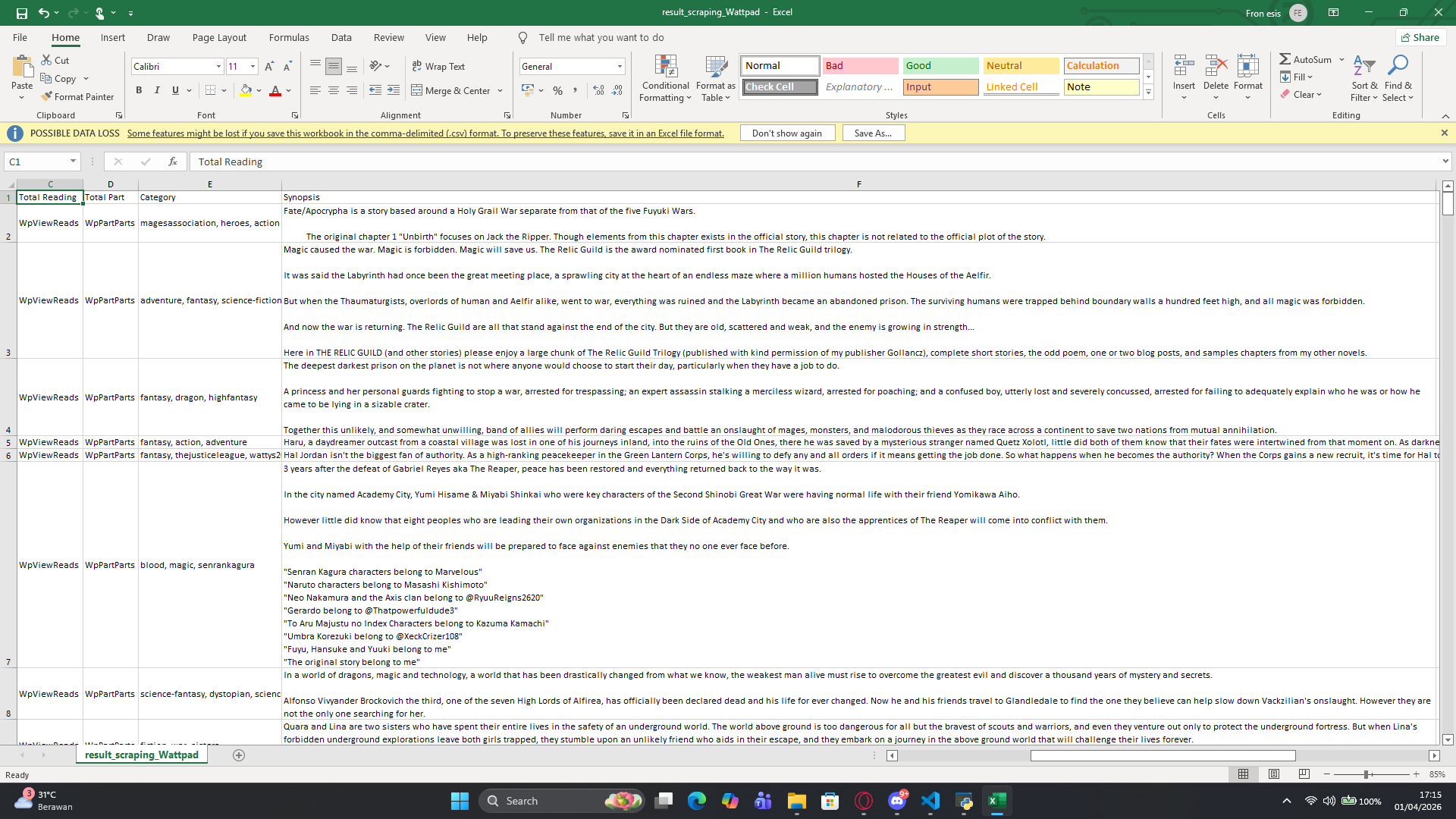Switch to the Formulas ribbon tab

[x=289, y=37]
